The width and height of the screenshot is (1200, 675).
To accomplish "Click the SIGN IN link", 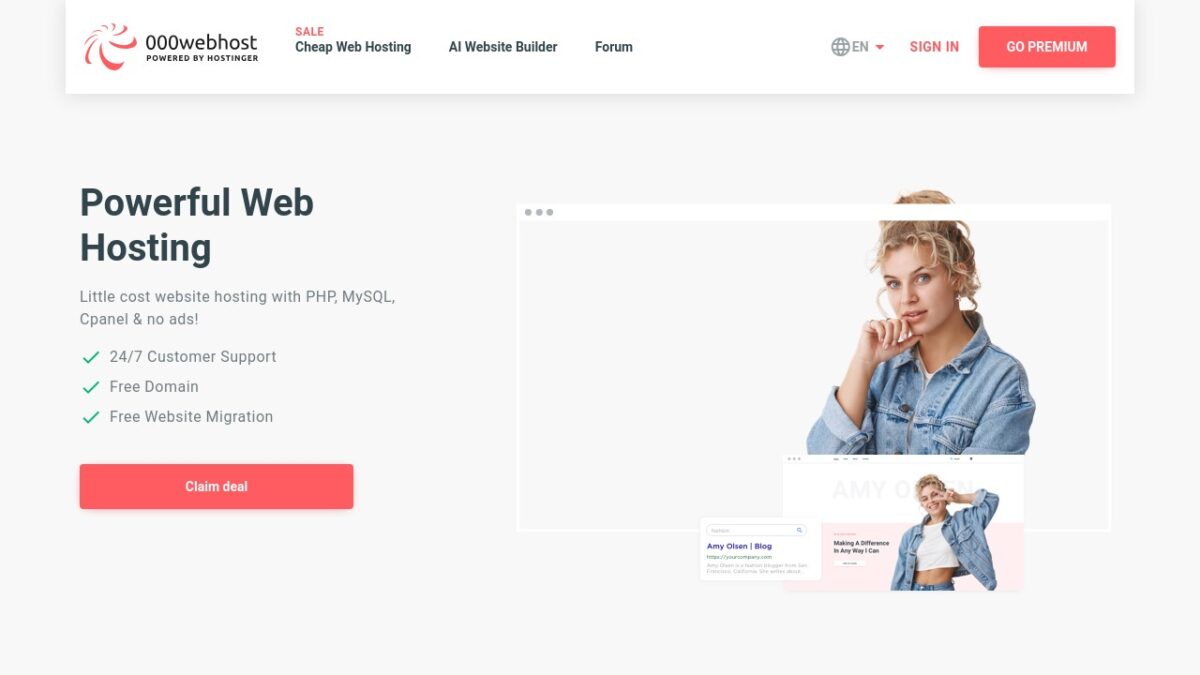I will pos(934,47).
